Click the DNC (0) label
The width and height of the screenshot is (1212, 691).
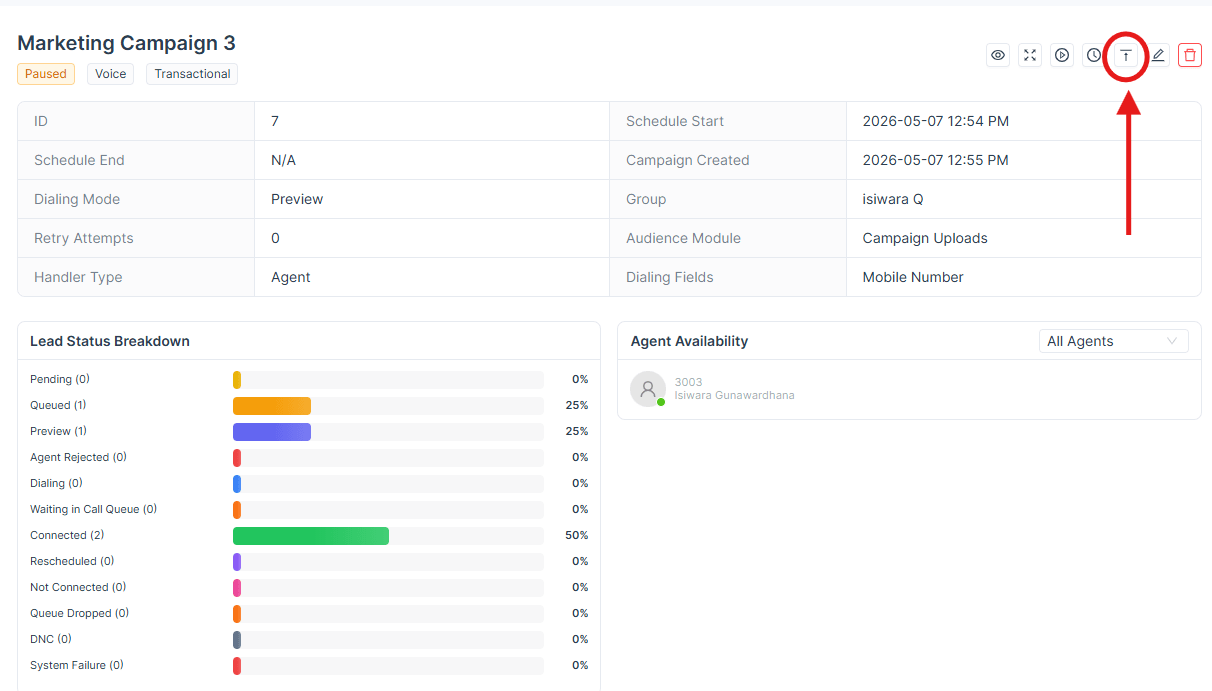[51, 639]
